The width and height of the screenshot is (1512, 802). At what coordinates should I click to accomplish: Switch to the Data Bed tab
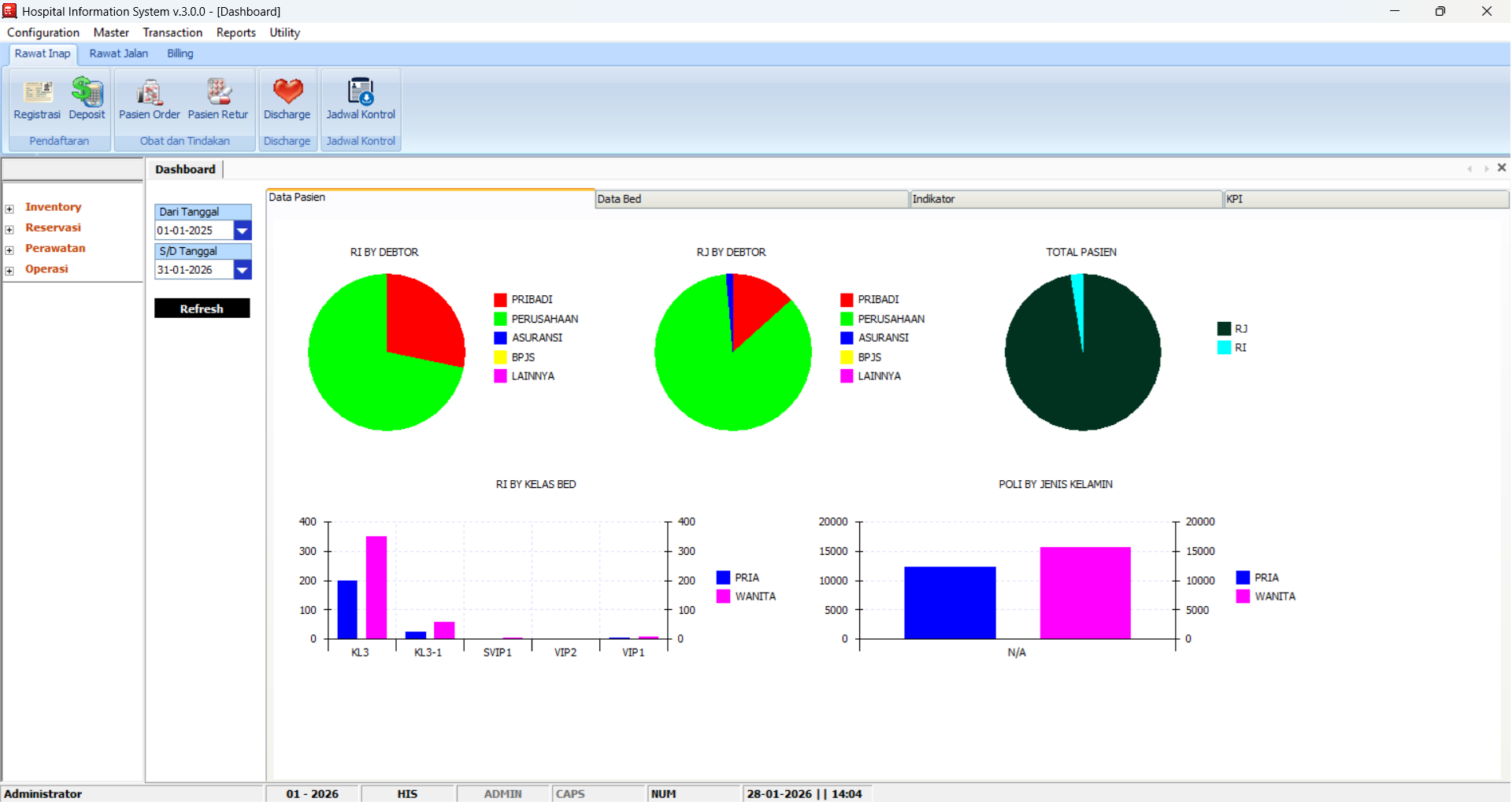coord(750,199)
